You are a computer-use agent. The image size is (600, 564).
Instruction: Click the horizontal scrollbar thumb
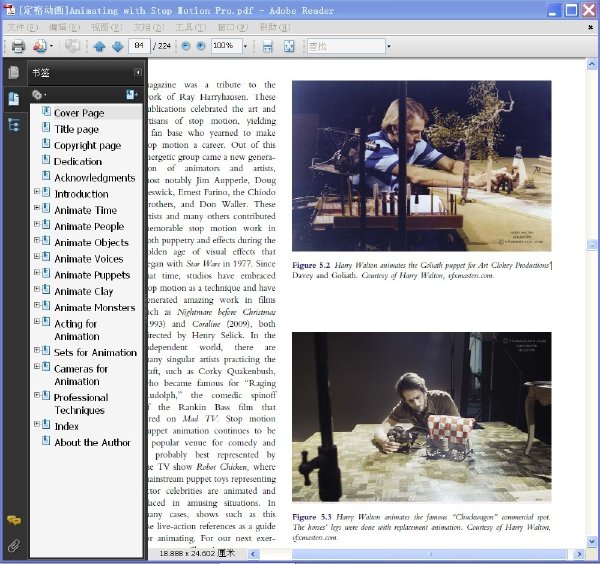point(429,554)
